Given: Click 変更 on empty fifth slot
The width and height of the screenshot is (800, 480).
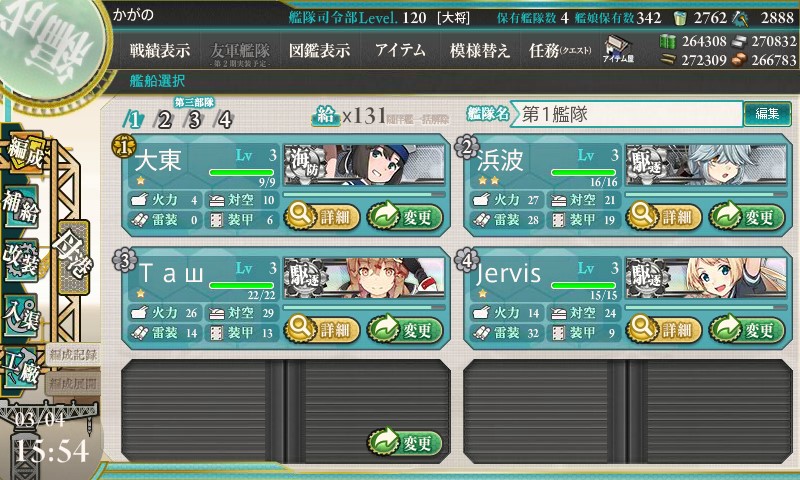Looking at the screenshot, I should (405, 442).
